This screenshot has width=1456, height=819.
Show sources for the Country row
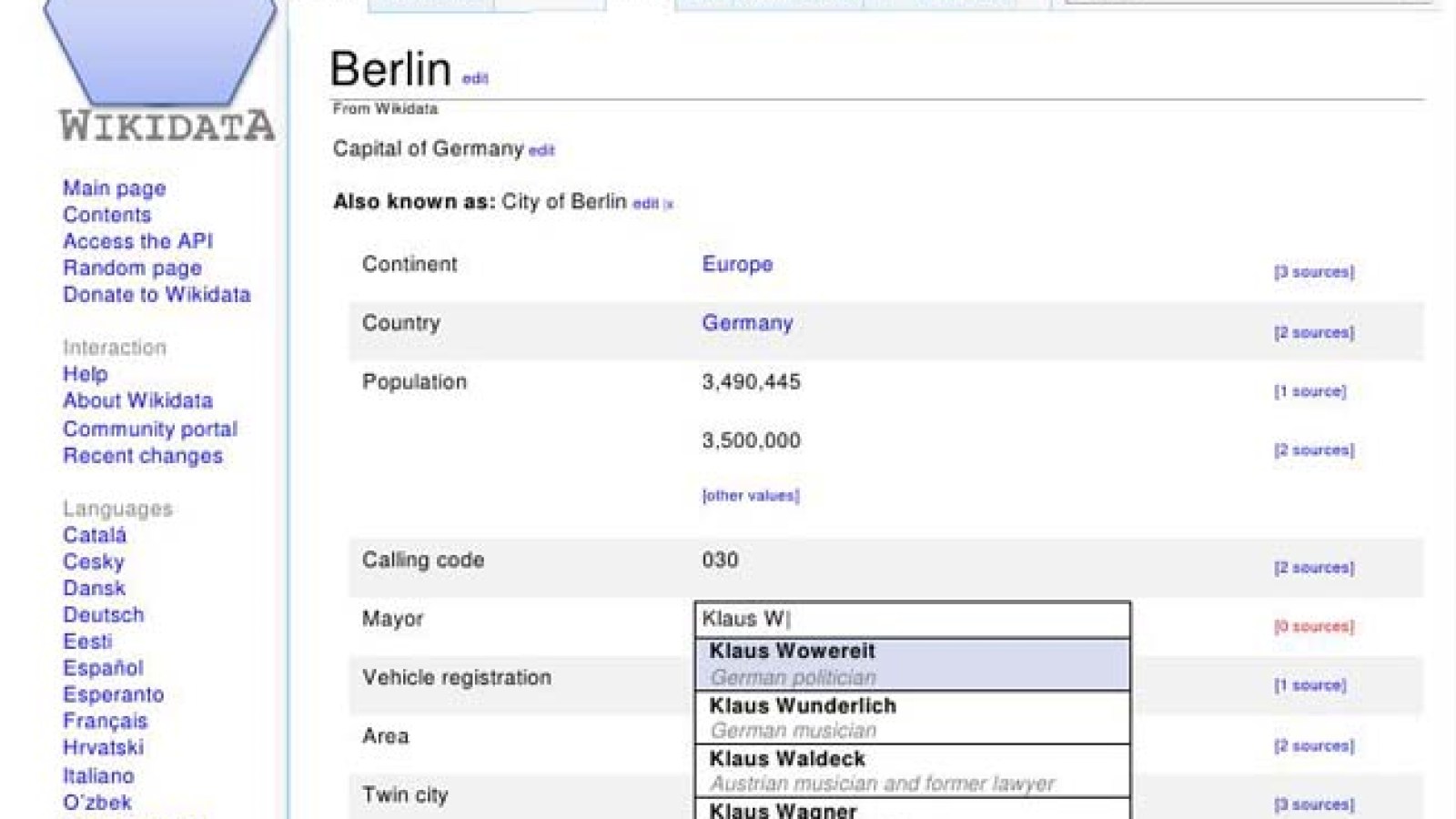point(1314,332)
